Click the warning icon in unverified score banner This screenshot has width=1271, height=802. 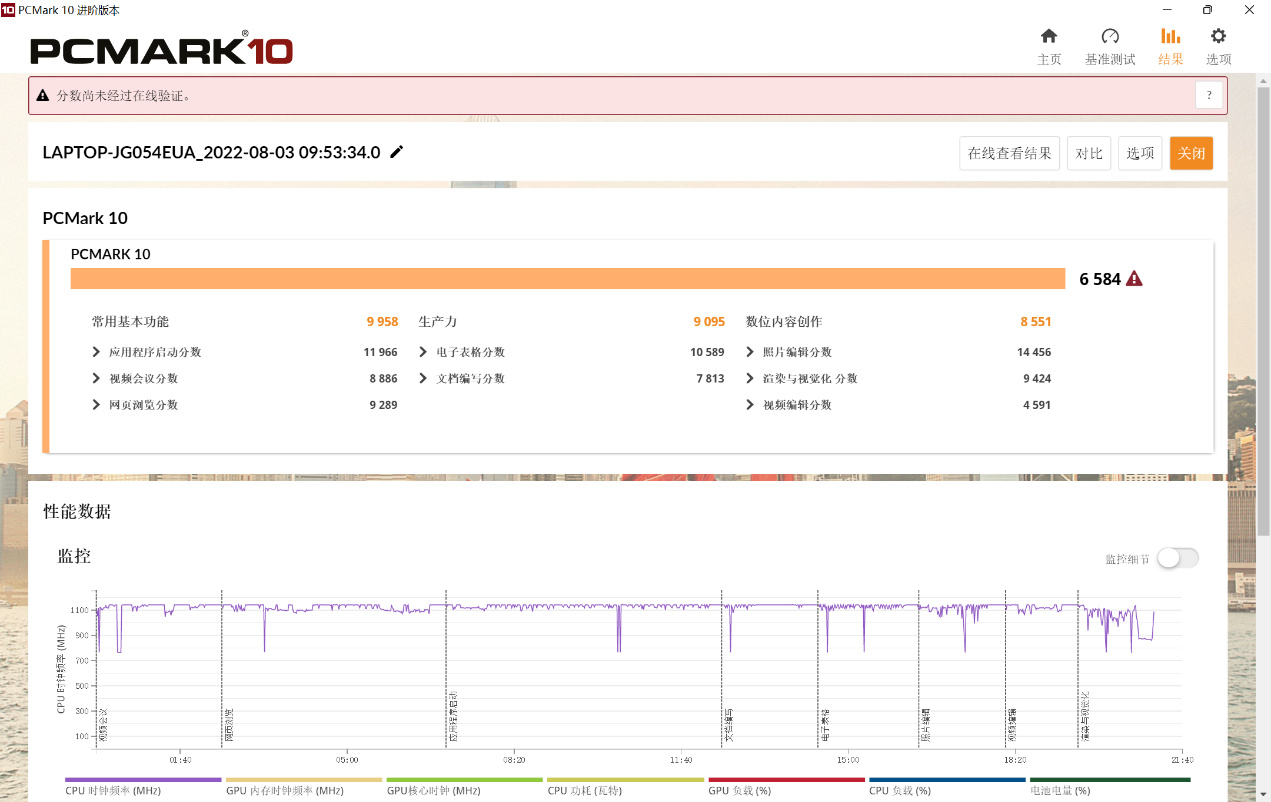43,96
